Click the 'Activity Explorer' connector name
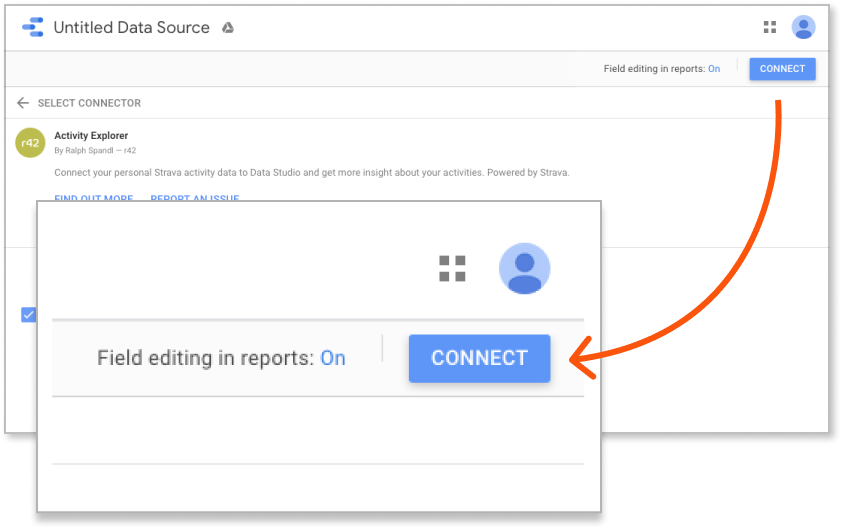The image size is (842, 530). [91, 136]
